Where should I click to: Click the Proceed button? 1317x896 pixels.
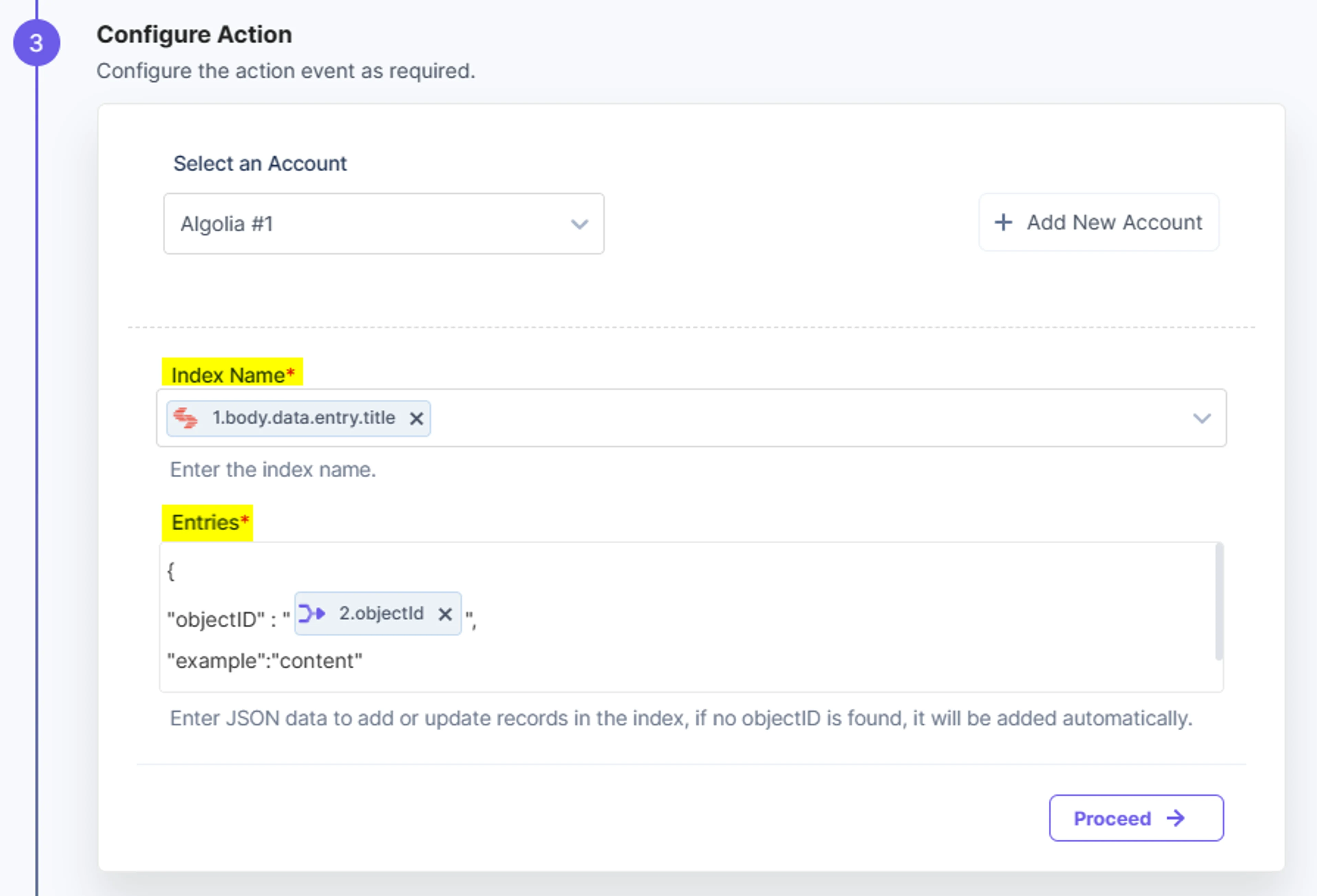pyautogui.click(x=1136, y=818)
